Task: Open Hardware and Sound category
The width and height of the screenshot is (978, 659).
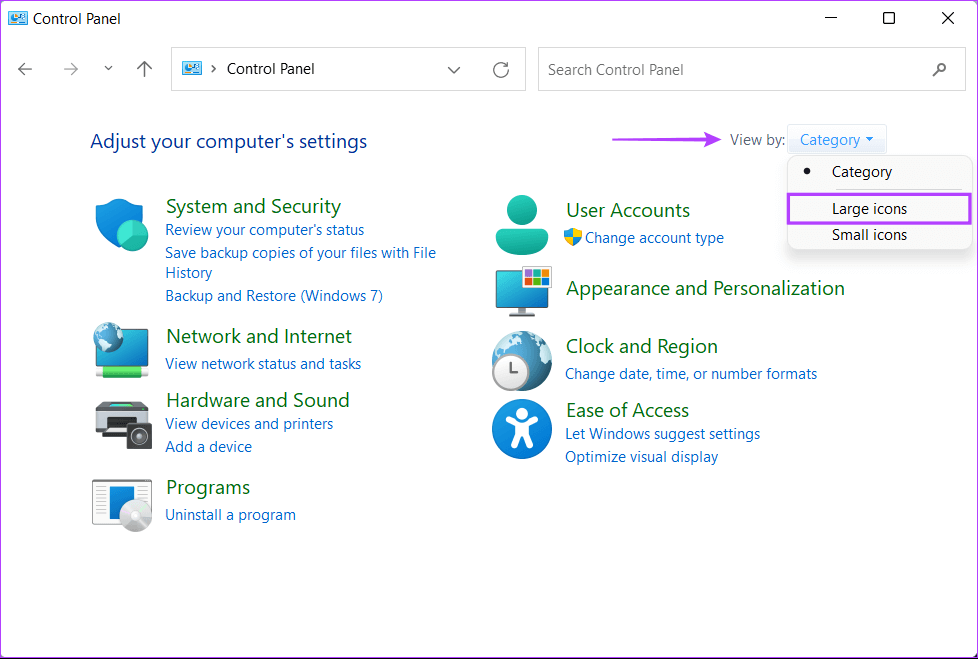Action: (x=258, y=400)
